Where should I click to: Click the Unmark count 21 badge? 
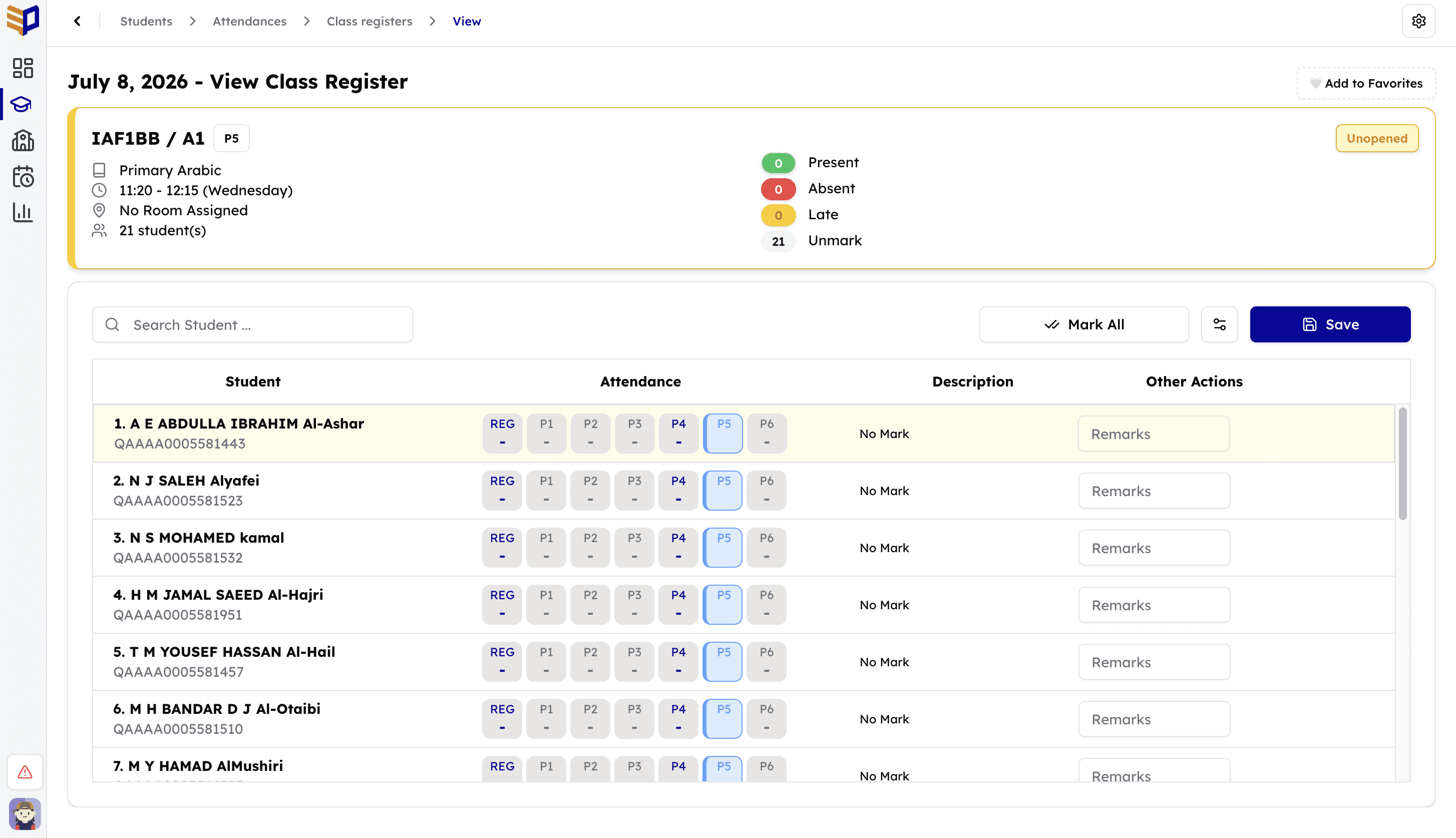(778, 241)
